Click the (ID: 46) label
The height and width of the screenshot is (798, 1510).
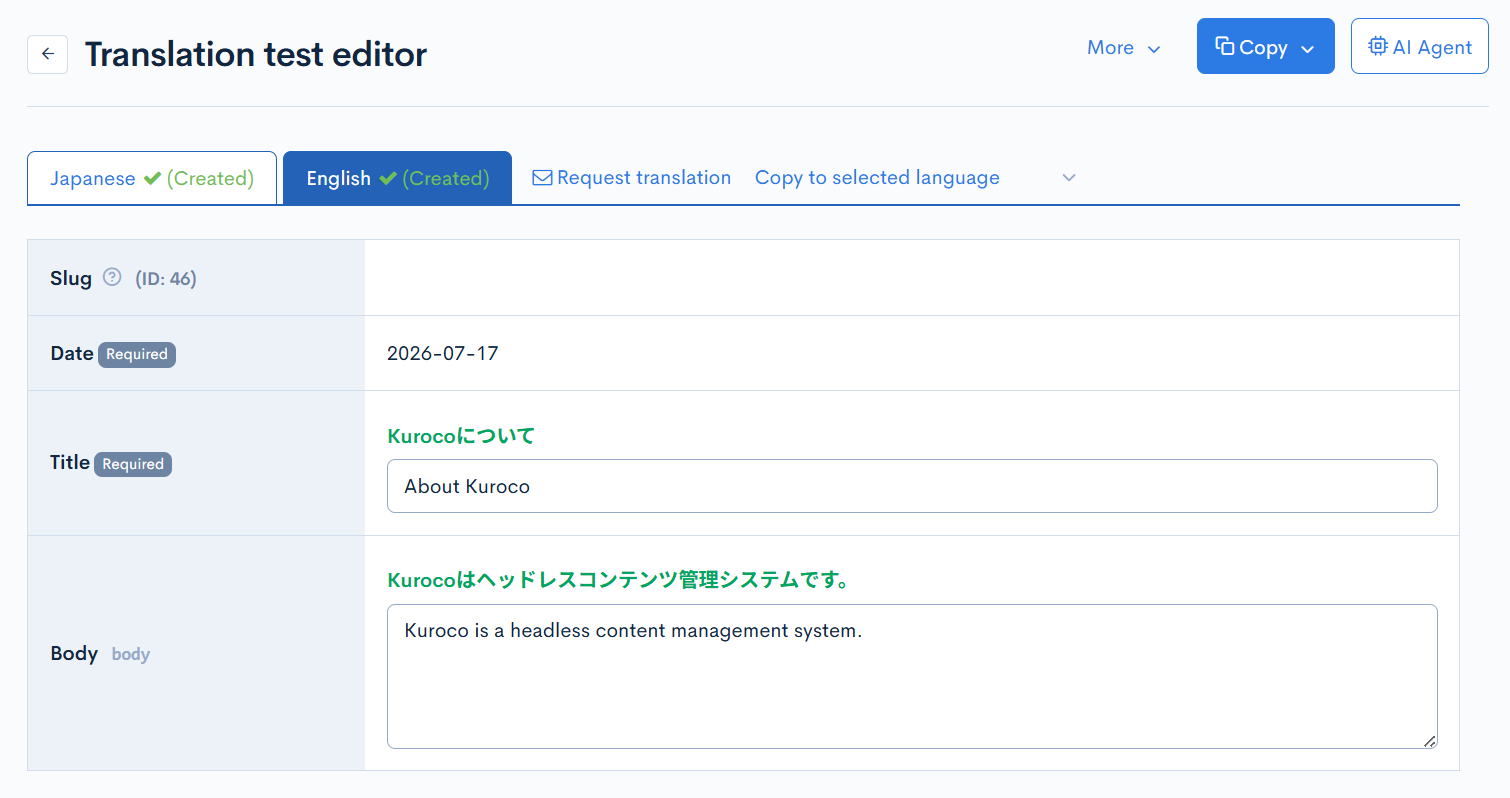tap(166, 279)
